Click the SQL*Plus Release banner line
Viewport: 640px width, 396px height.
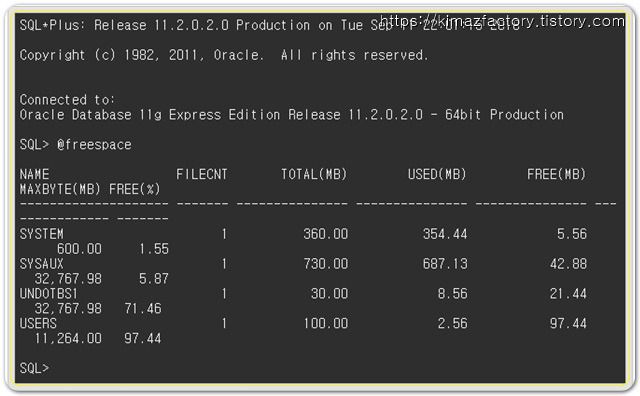(x=269, y=25)
